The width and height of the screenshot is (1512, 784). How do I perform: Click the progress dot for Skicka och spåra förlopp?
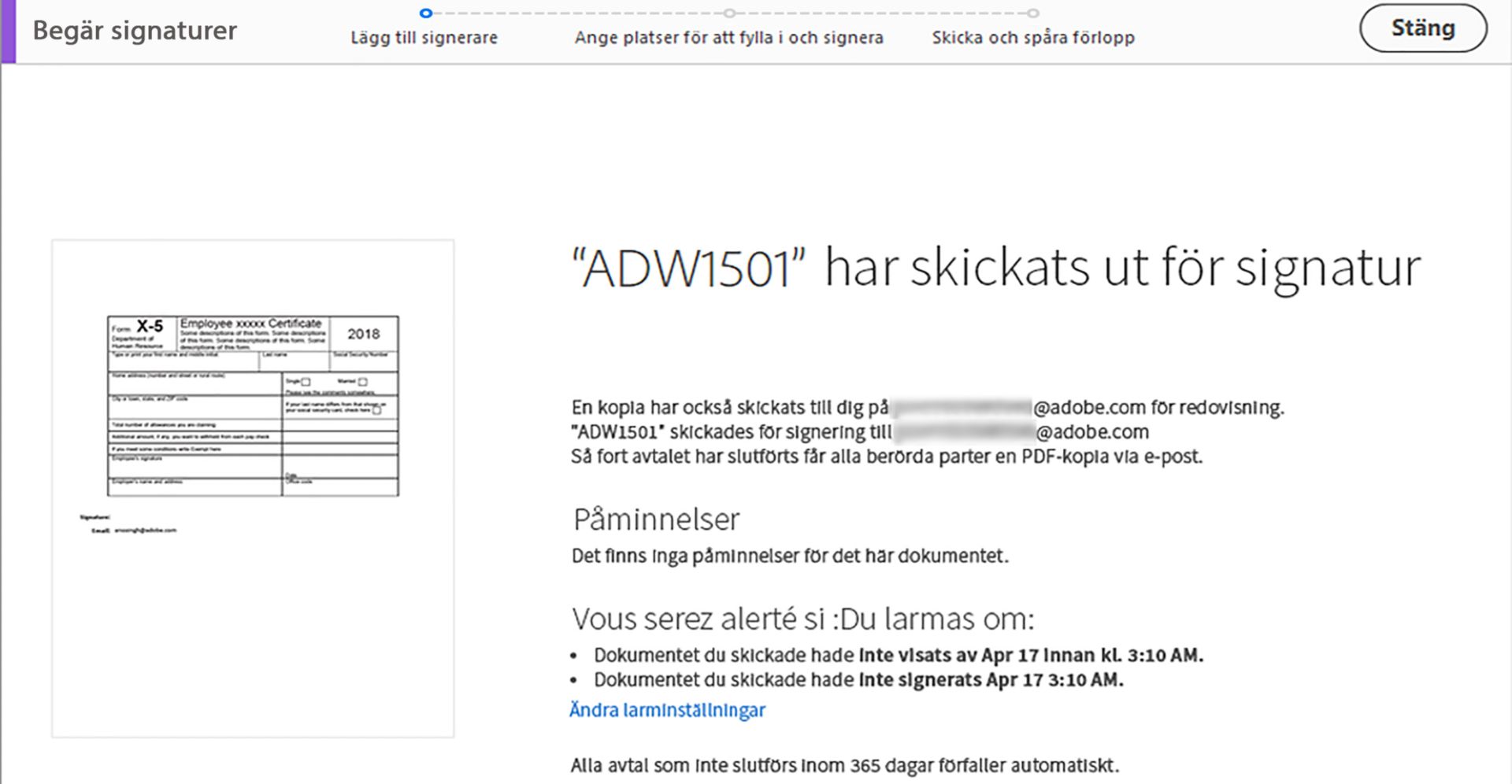(x=1033, y=13)
